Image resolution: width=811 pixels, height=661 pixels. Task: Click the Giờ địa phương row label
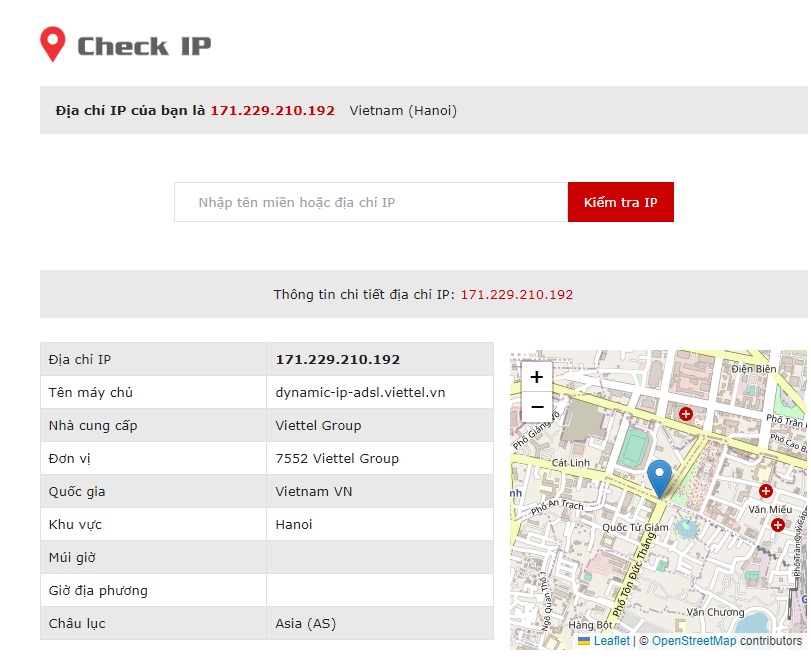pos(98,591)
